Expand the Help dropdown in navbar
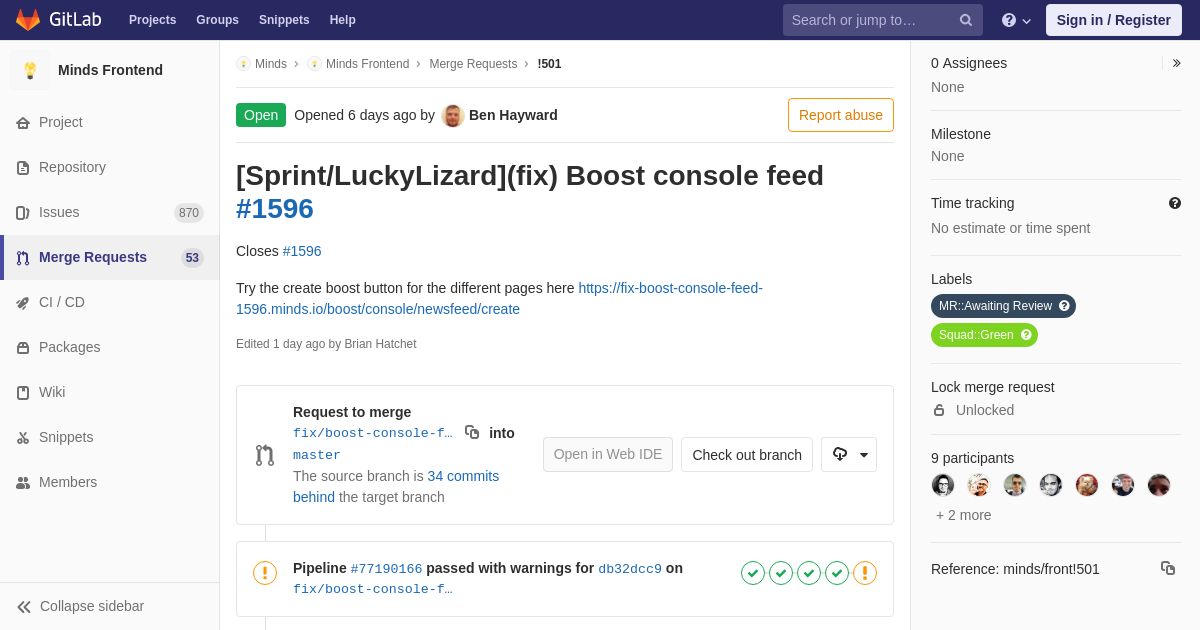 click(1016, 20)
